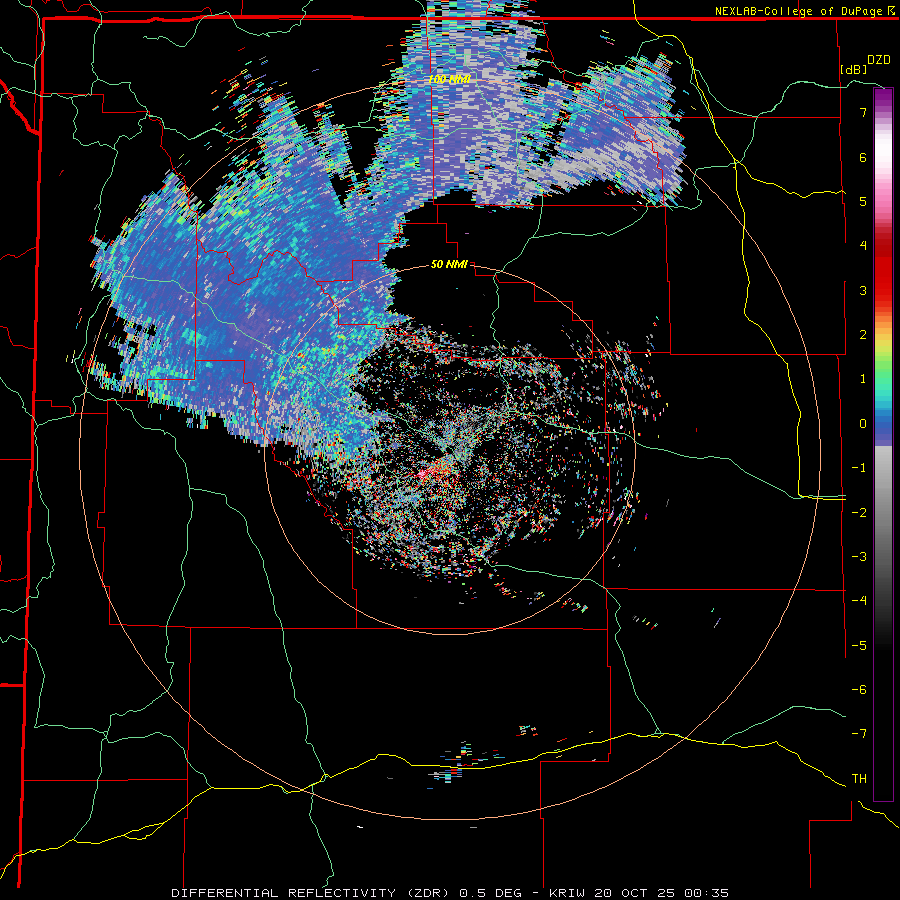
Task: Click the 50 NMI range ring label
Action: click(449, 264)
